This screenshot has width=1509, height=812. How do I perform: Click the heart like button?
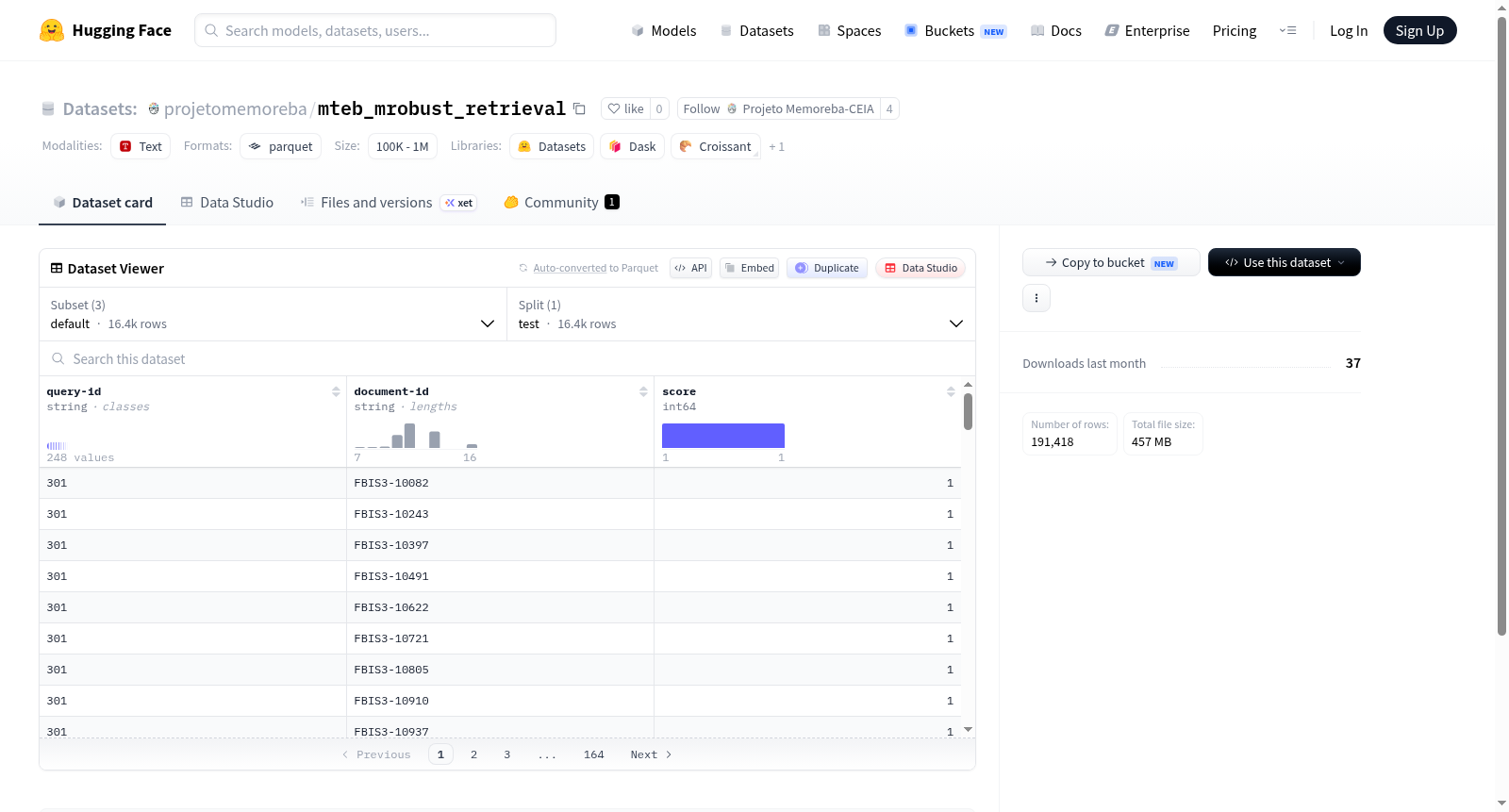[625, 109]
